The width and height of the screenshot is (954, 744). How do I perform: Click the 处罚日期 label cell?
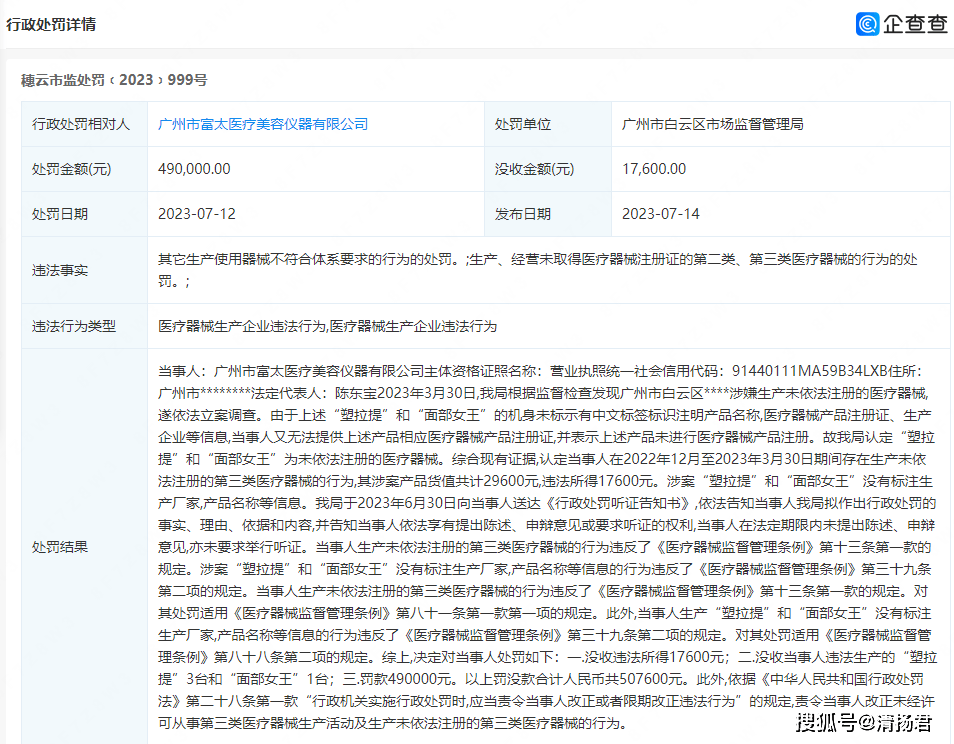60,214
